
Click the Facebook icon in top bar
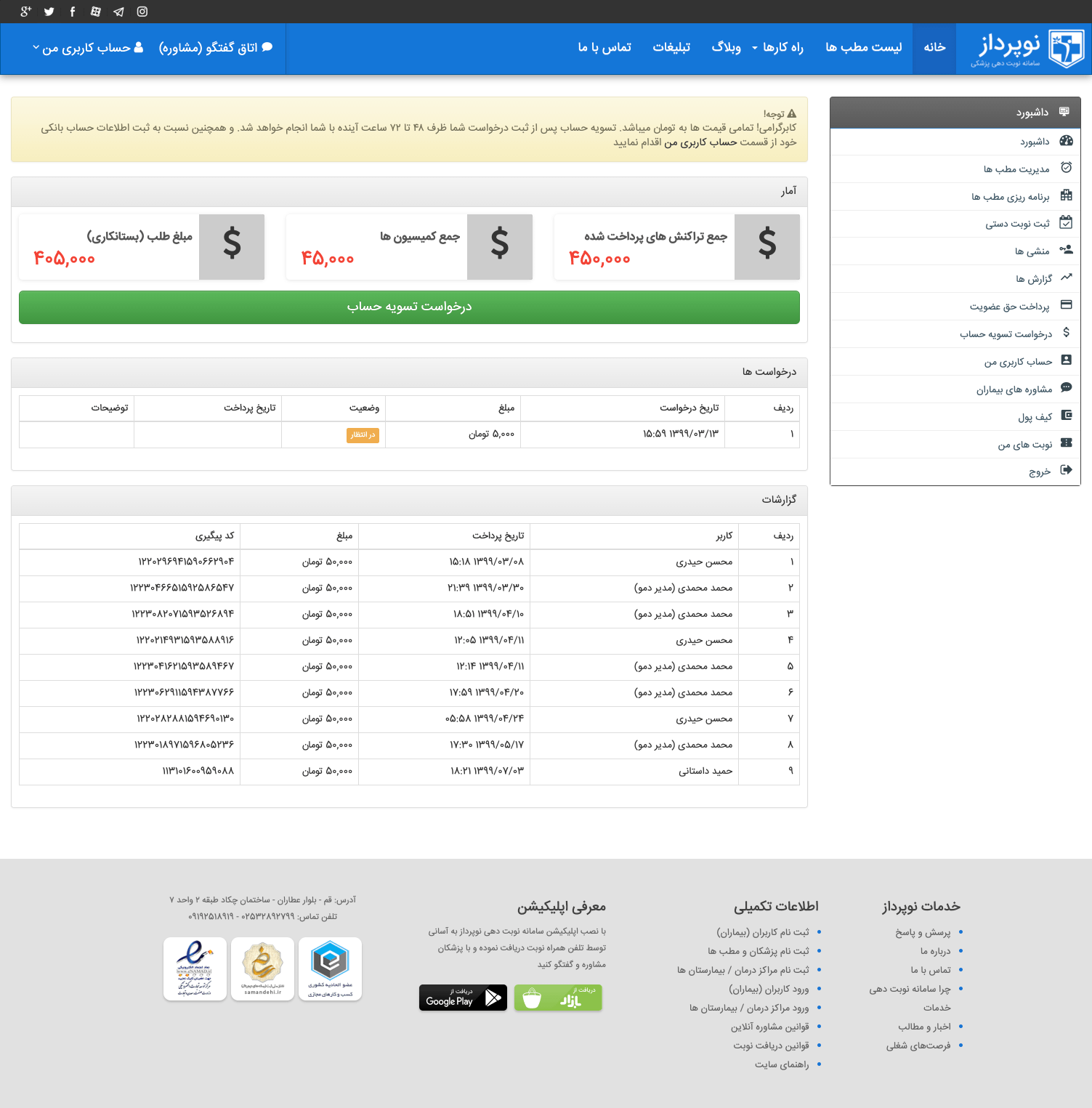pos(73,12)
